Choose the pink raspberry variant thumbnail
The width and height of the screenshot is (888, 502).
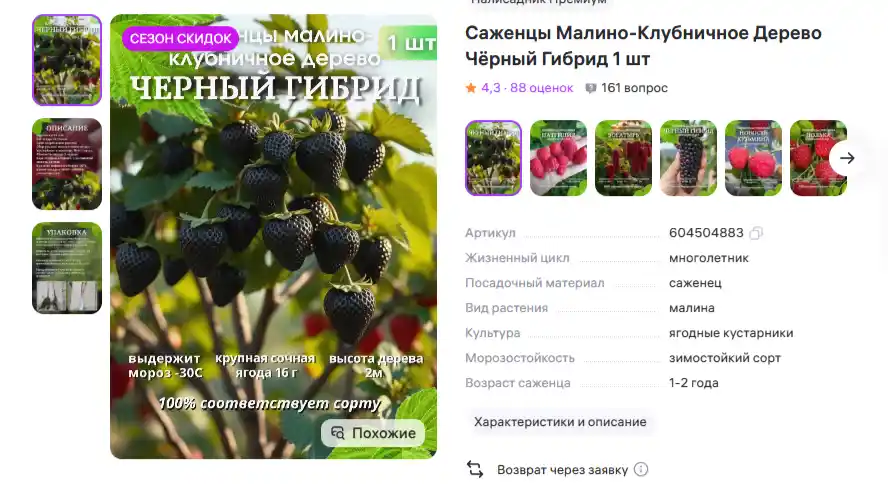tap(558, 158)
